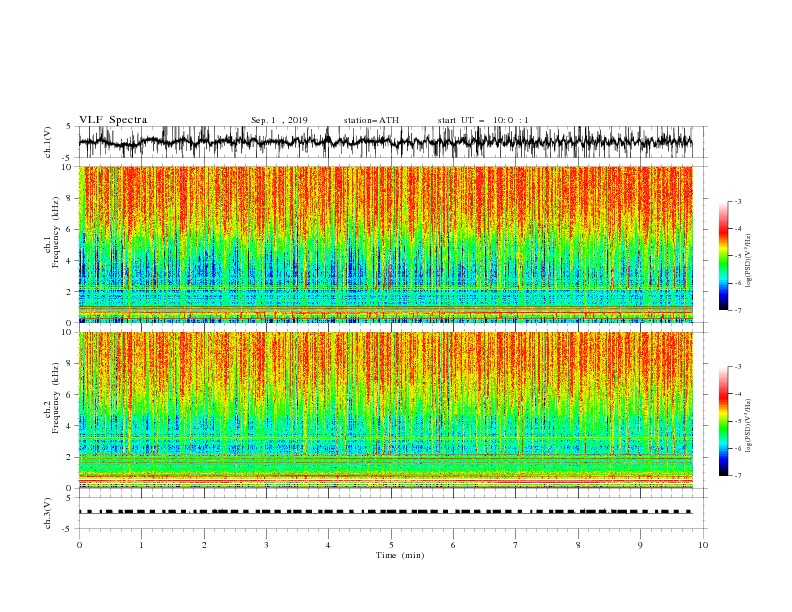Click the ch.2 color bar log(PSD) label
The image size is (792, 612).
click(x=748, y=425)
